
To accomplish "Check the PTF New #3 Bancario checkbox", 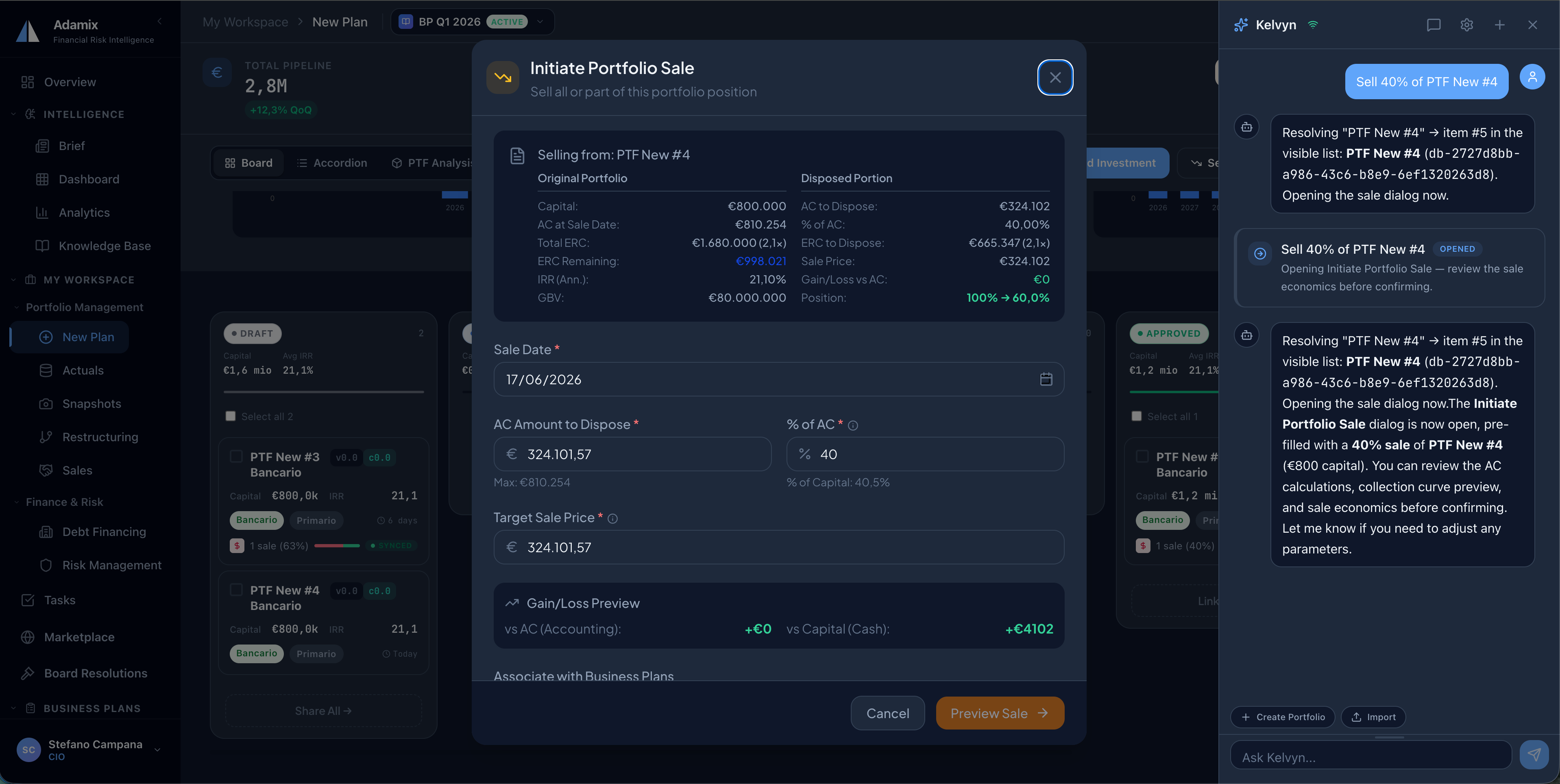I will coord(236,457).
